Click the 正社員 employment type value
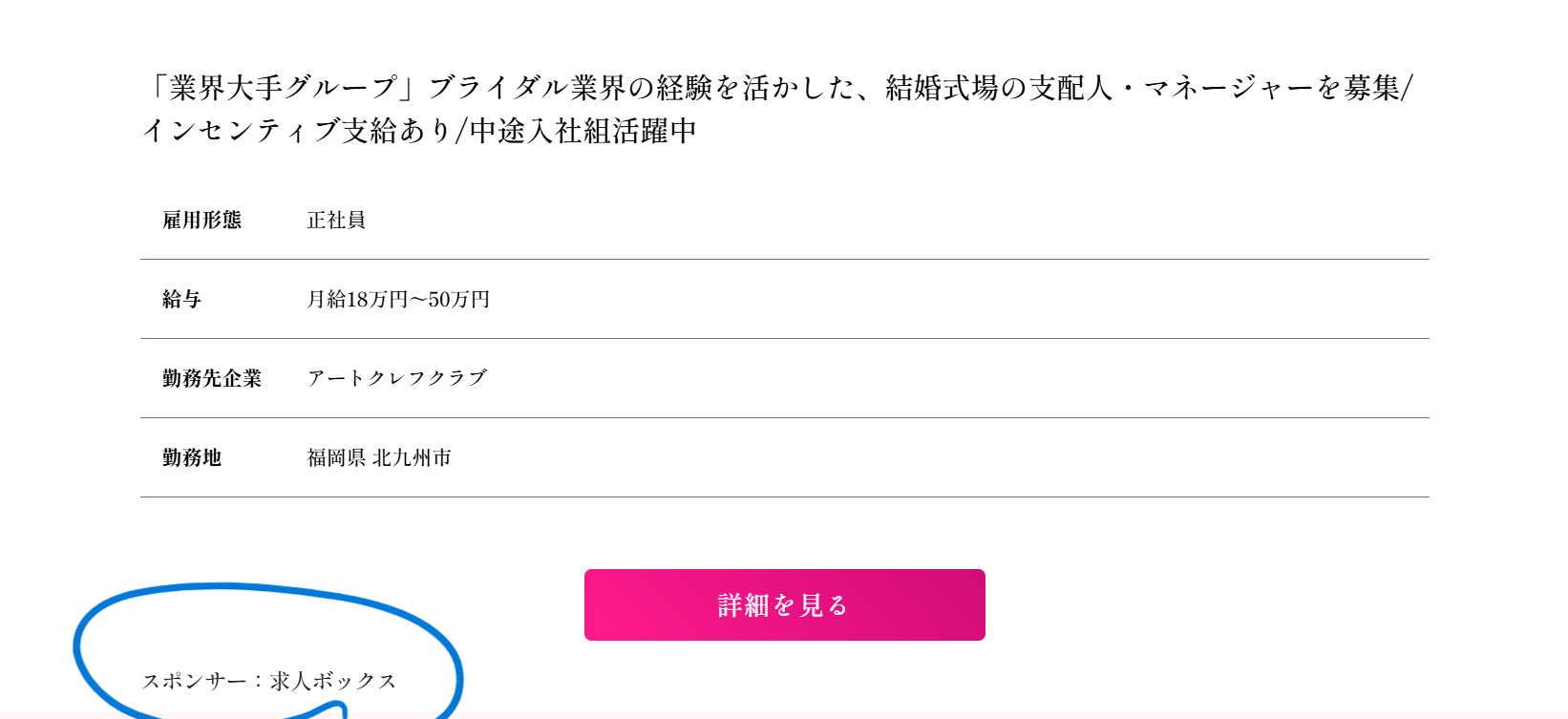Viewport: 1568px width, 719px height. (x=336, y=221)
